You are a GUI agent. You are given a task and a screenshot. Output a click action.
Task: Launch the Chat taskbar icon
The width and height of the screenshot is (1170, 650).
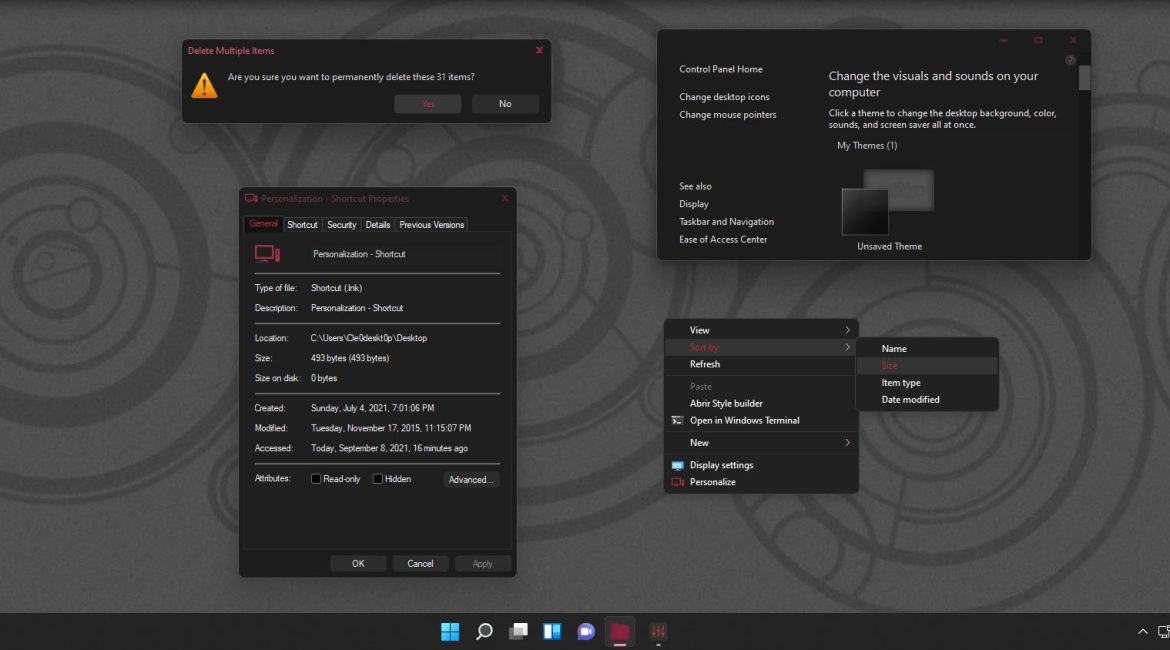586,631
